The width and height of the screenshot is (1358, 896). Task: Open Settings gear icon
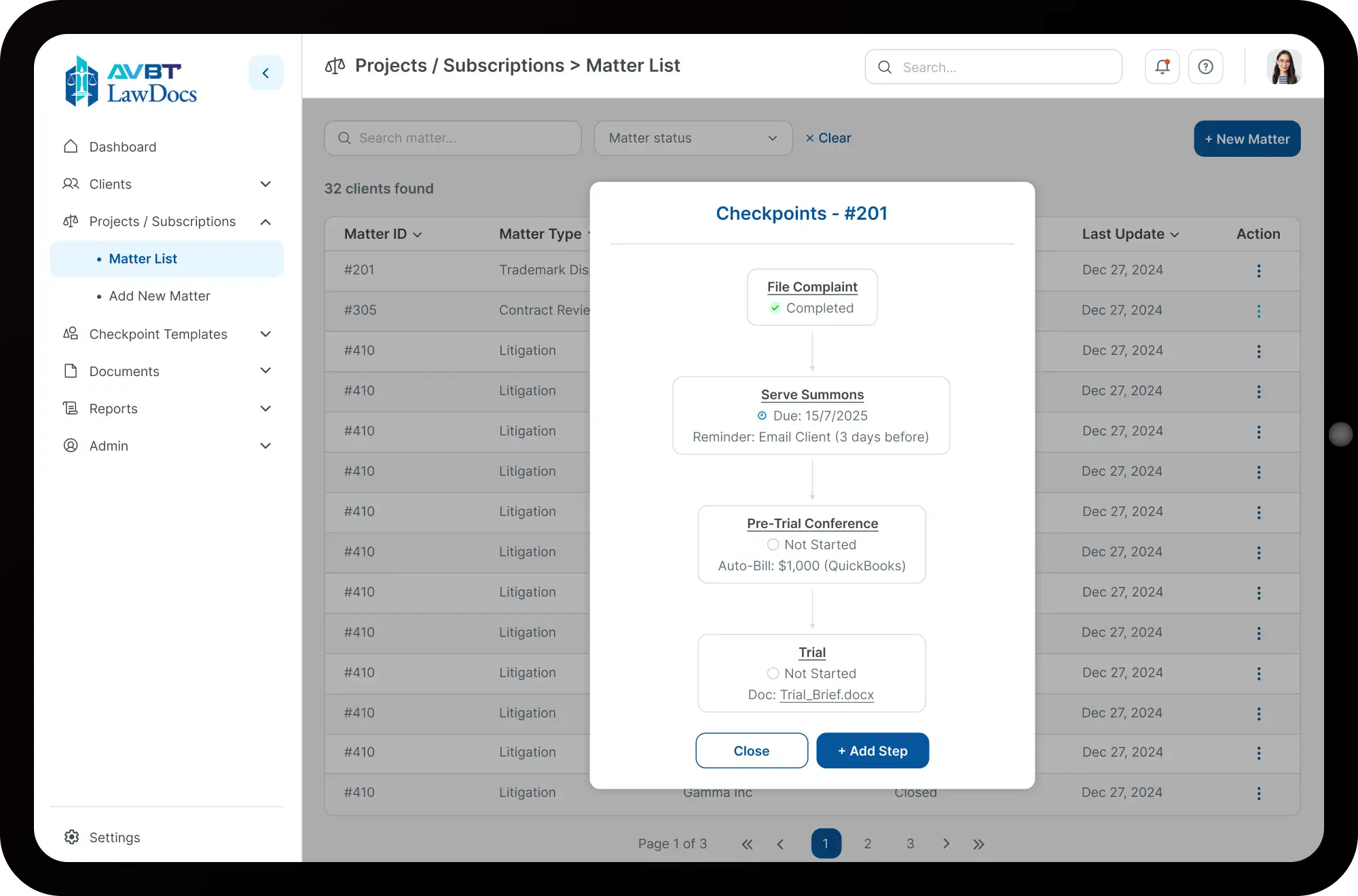click(71, 837)
